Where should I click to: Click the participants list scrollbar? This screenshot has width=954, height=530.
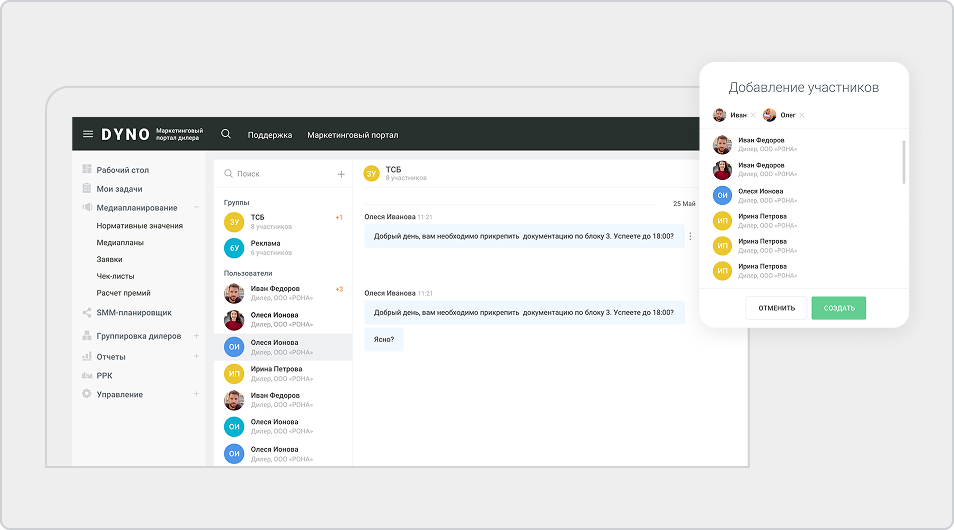tap(904, 162)
